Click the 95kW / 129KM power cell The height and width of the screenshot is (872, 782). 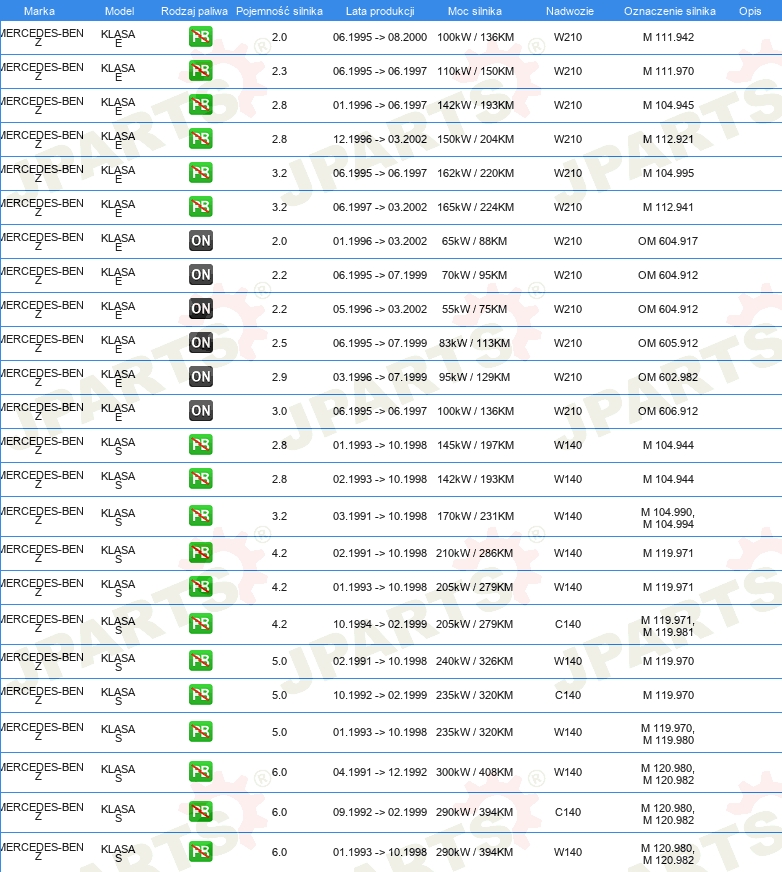(474, 377)
